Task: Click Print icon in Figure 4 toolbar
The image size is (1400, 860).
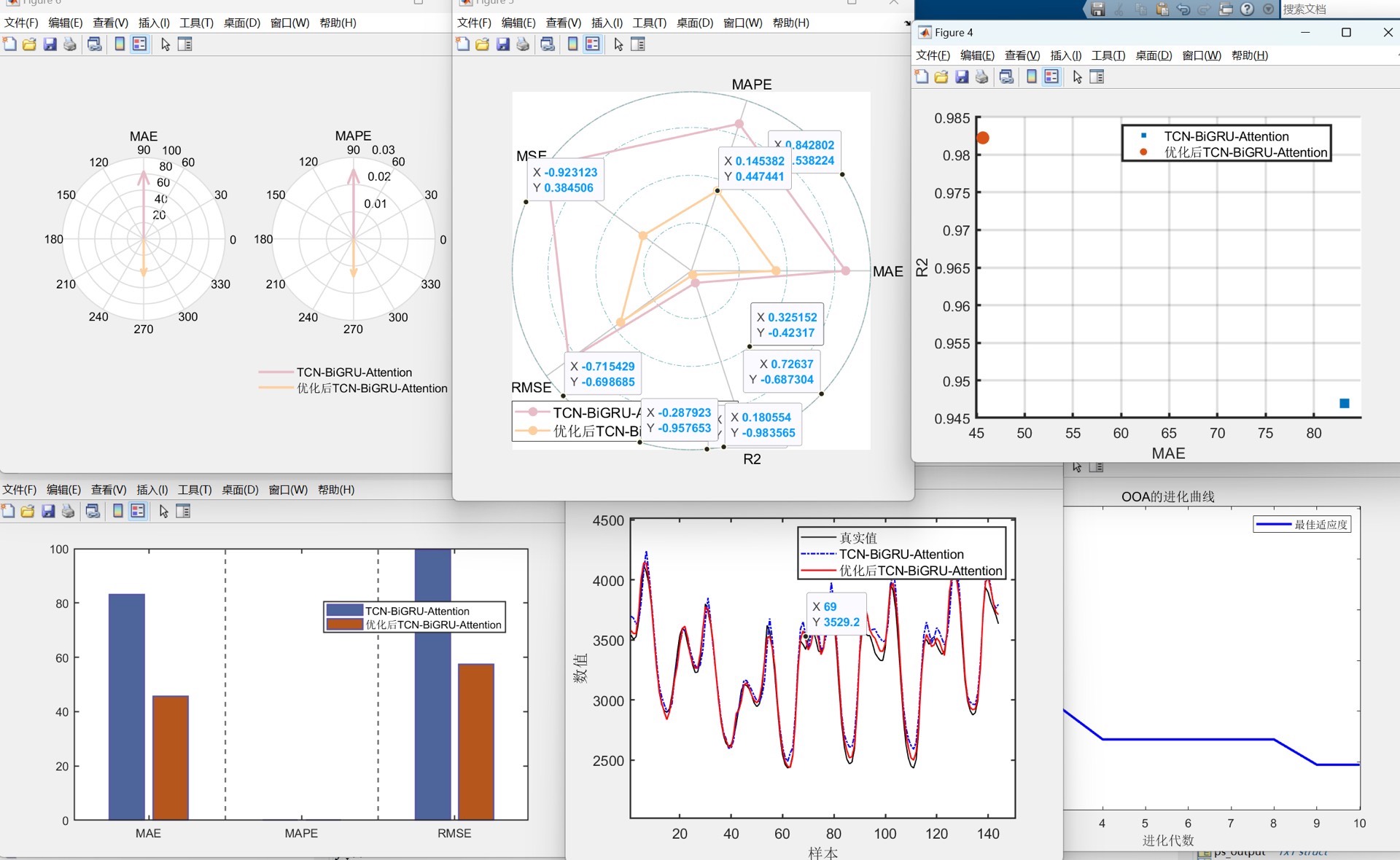Action: tap(982, 77)
